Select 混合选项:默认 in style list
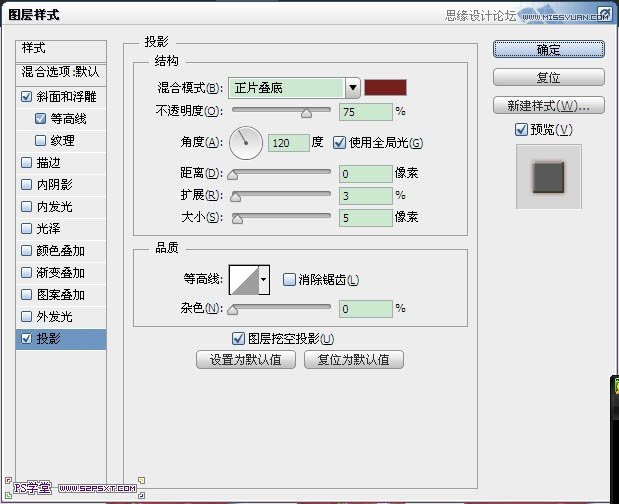The image size is (619, 504). coord(61,74)
